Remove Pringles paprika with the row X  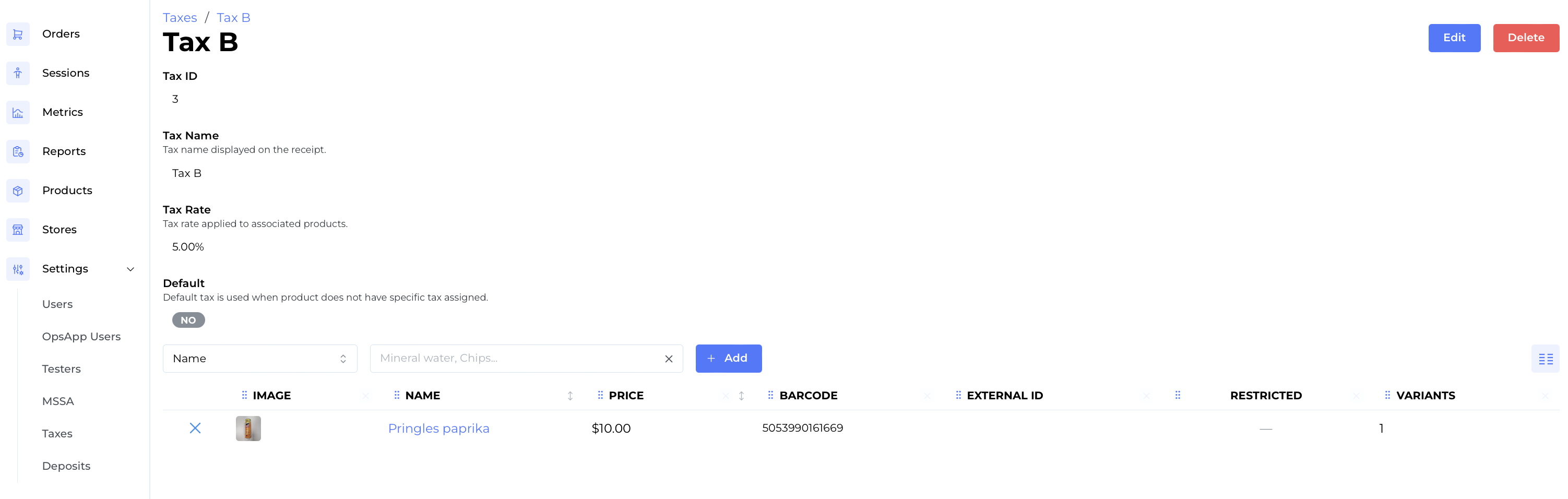pyautogui.click(x=195, y=428)
